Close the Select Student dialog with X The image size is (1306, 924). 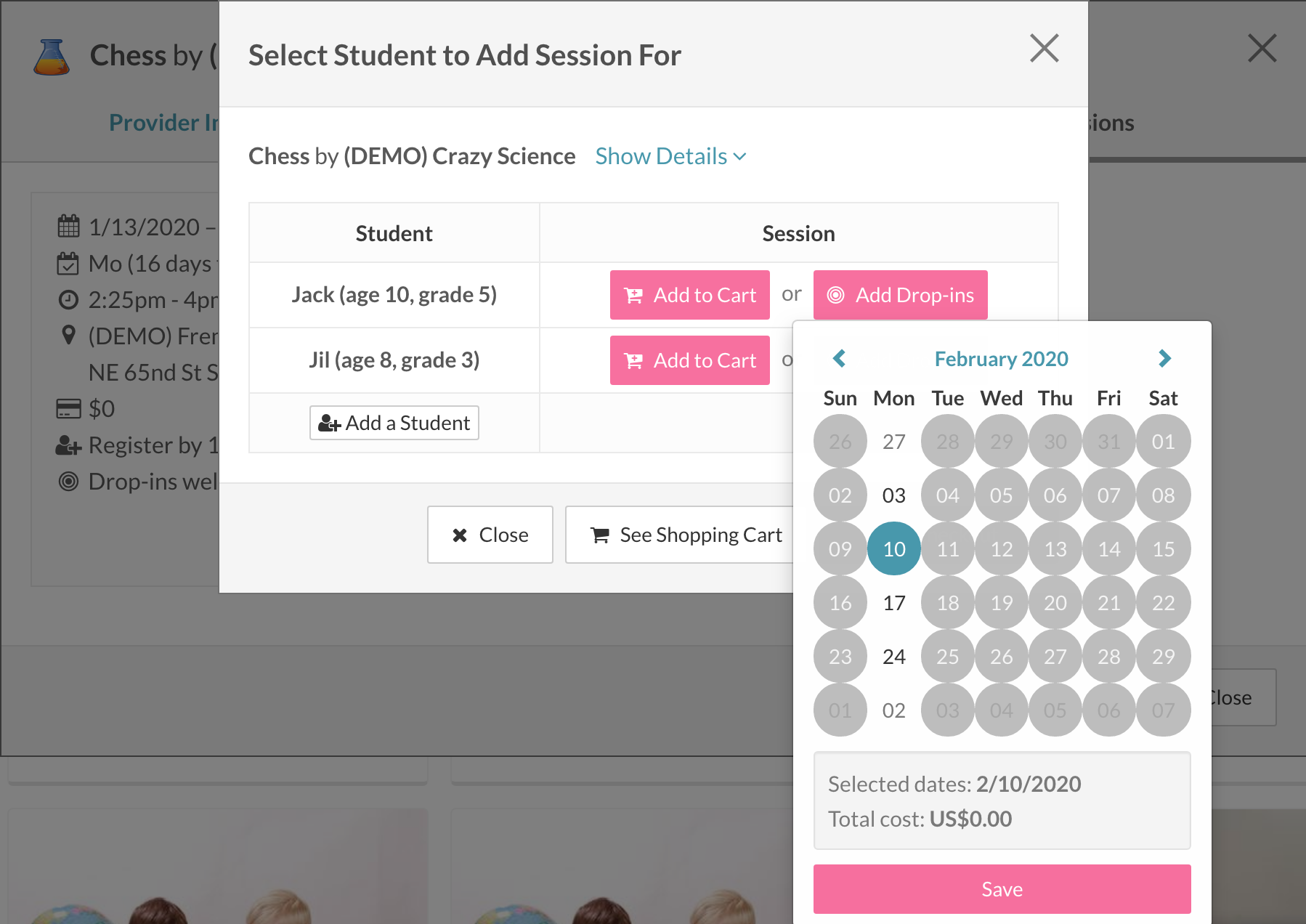pyautogui.click(x=1044, y=49)
